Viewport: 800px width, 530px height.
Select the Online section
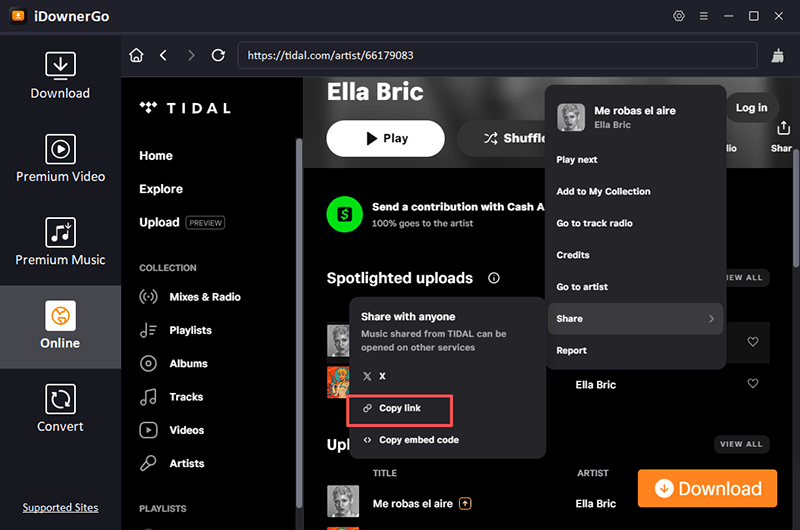coord(60,325)
